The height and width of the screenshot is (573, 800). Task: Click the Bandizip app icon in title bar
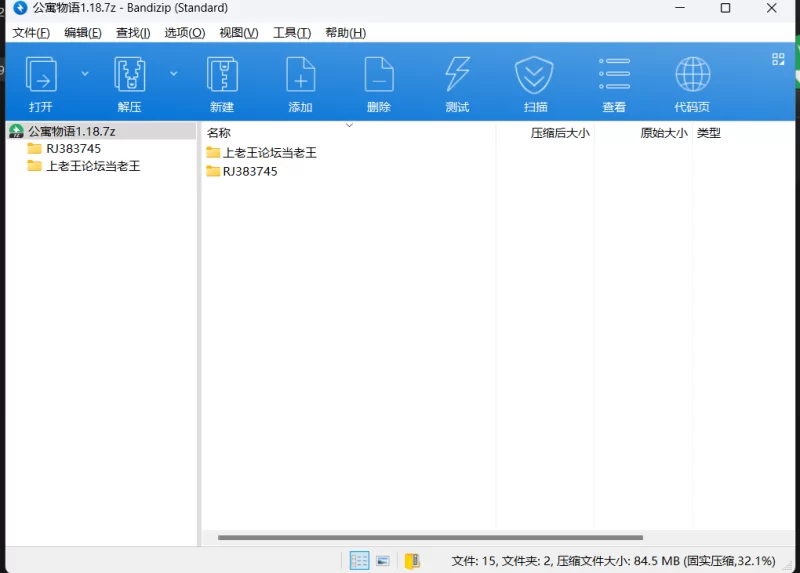coord(20,8)
